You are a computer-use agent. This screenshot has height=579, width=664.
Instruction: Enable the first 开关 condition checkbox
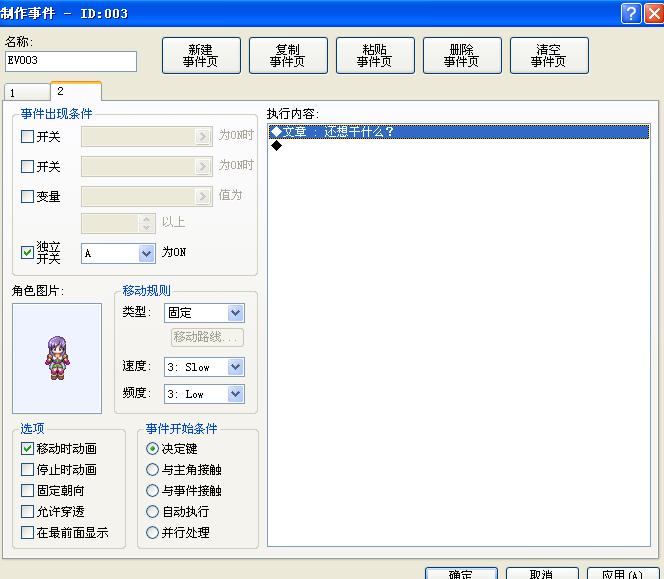click(x=27, y=136)
